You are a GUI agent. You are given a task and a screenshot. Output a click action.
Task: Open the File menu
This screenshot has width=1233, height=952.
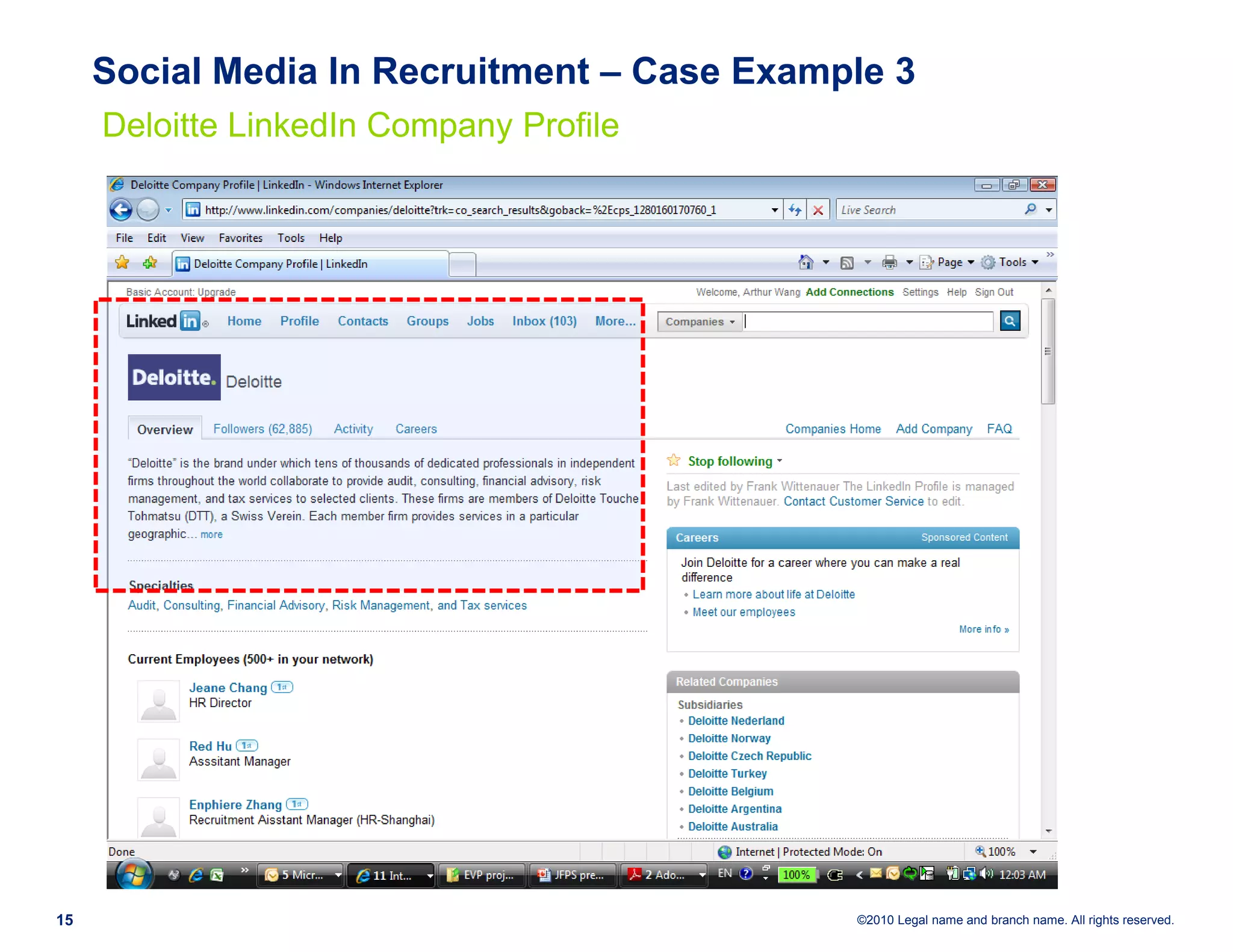[124, 238]
